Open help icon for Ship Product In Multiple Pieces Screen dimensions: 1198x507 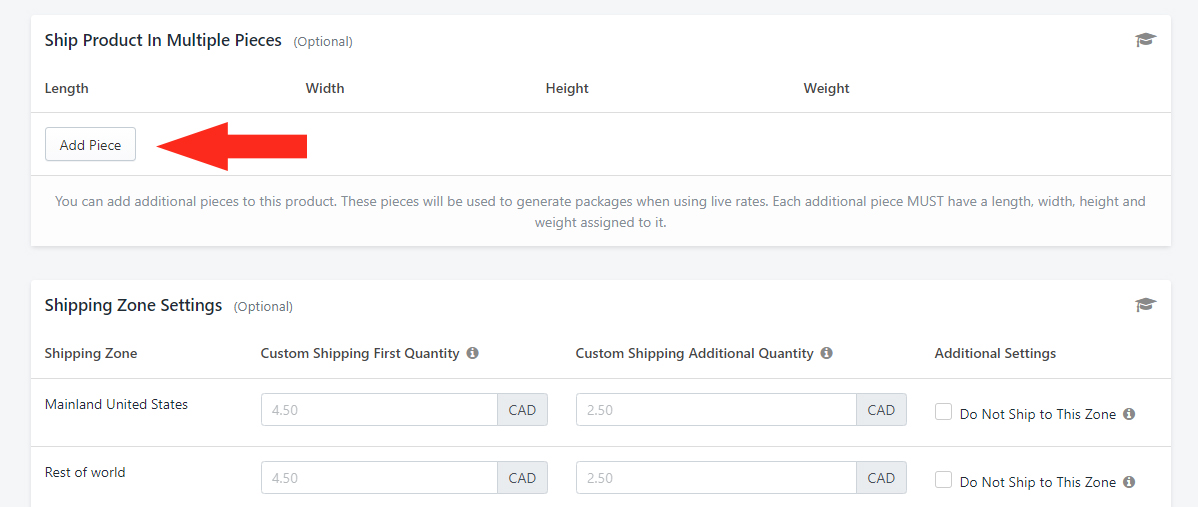[1145, 40]
